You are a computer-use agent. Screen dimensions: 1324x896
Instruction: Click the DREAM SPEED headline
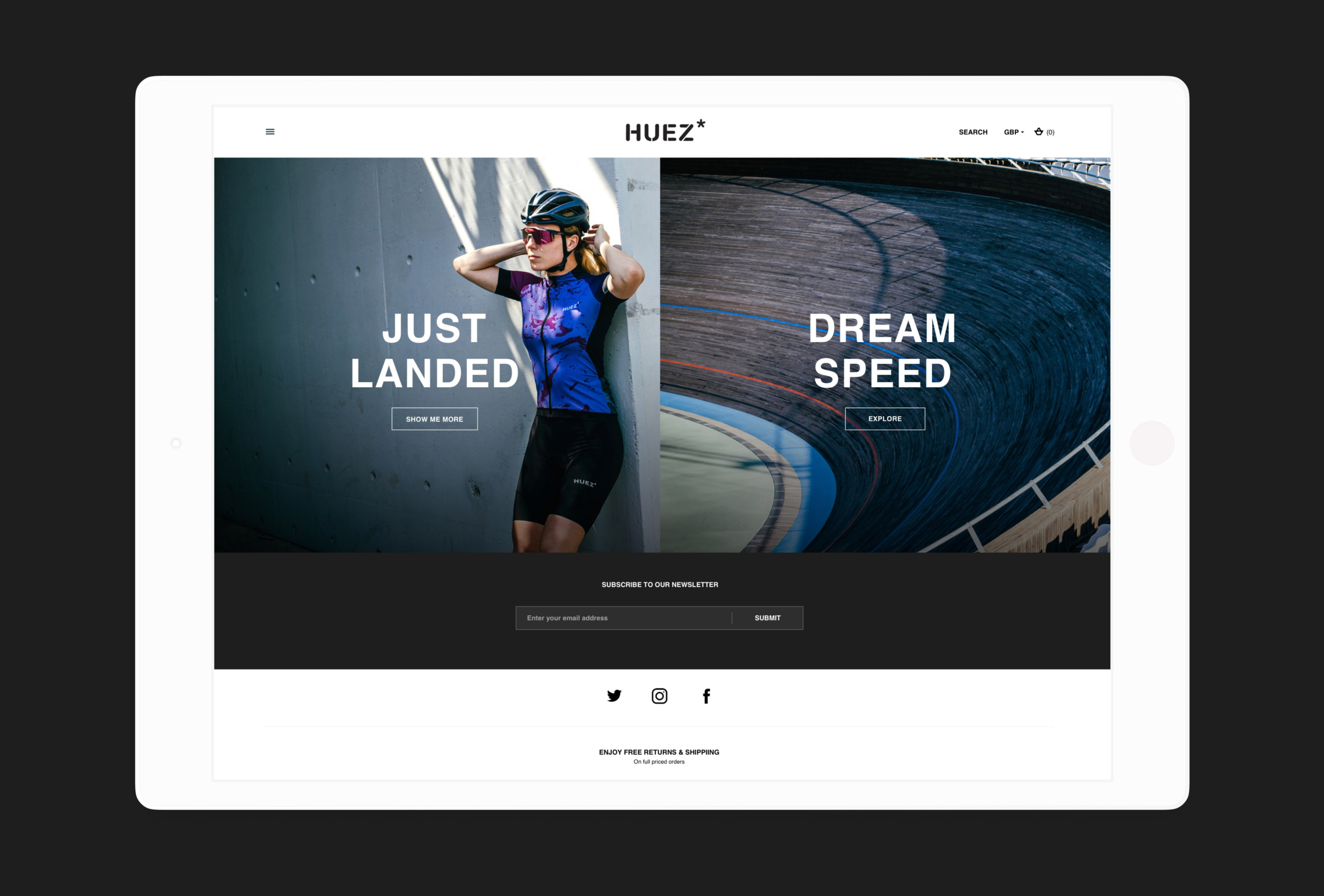pos(882,351)
